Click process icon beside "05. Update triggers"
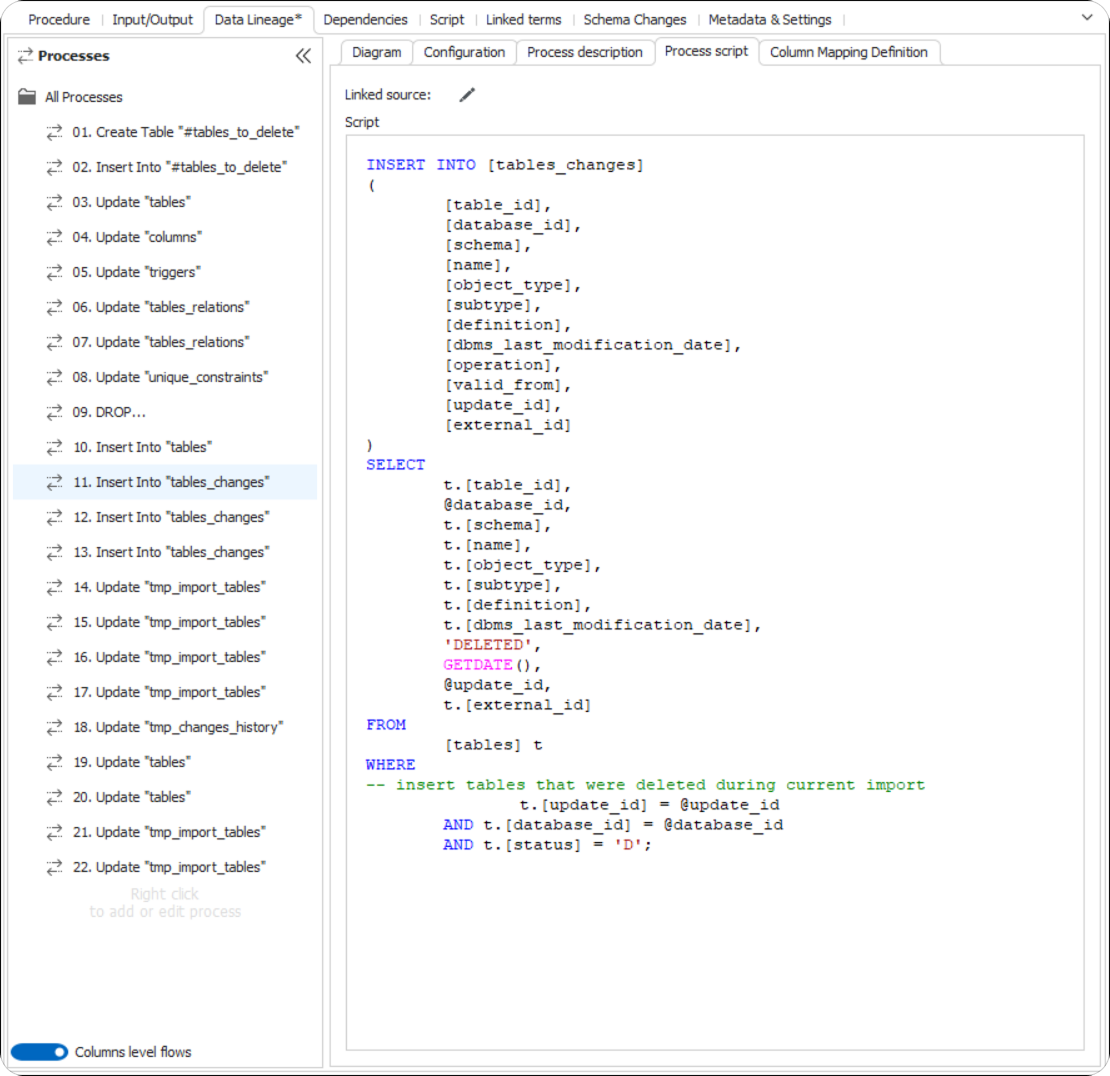Image resolution: width=1110 pixels, height=1076 pixels. pyautogui.click(x=55, y=272)
